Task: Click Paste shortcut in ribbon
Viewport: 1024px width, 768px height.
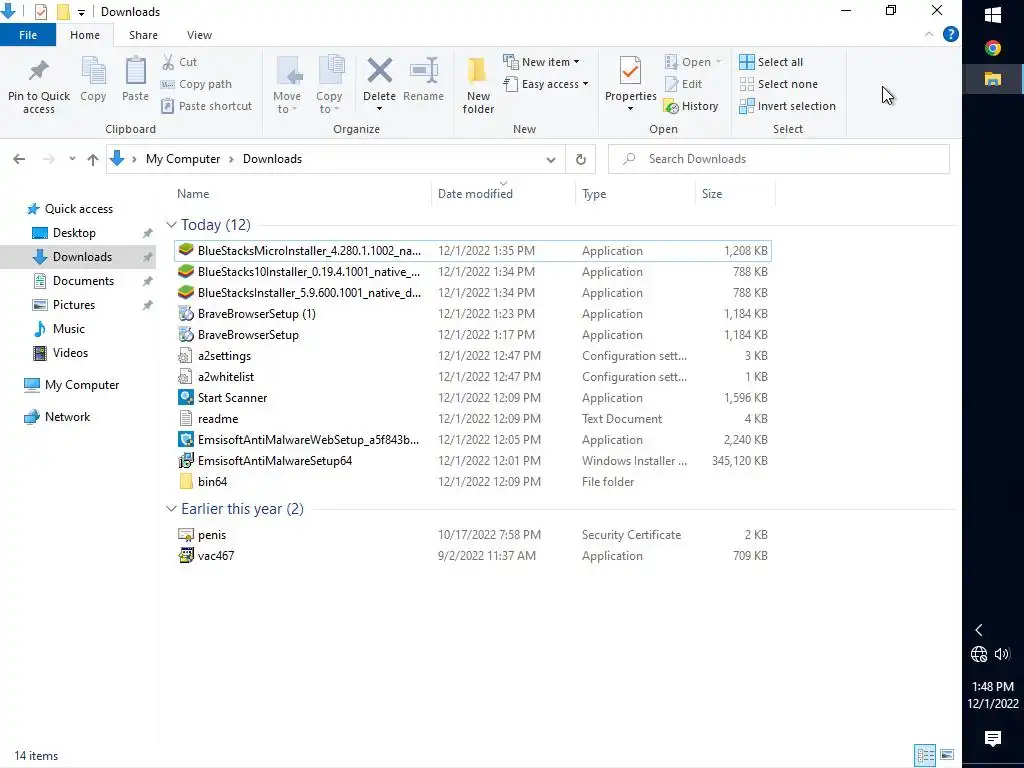Action: (206, 106)
